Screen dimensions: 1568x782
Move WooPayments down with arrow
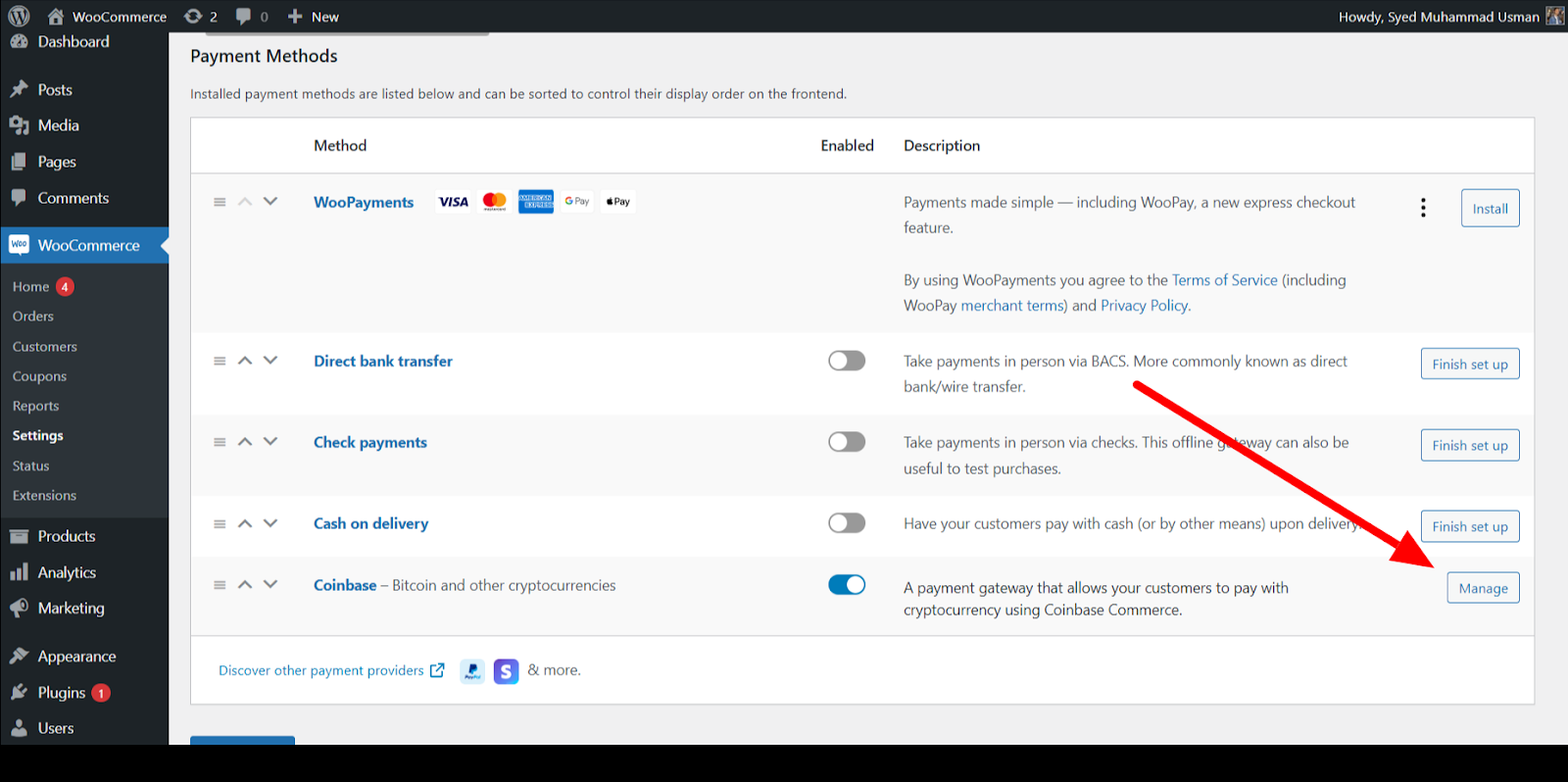click(270, 201)
